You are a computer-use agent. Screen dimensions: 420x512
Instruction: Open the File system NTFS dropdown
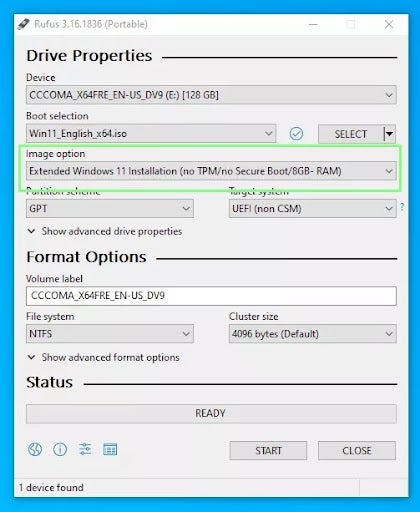110,334
